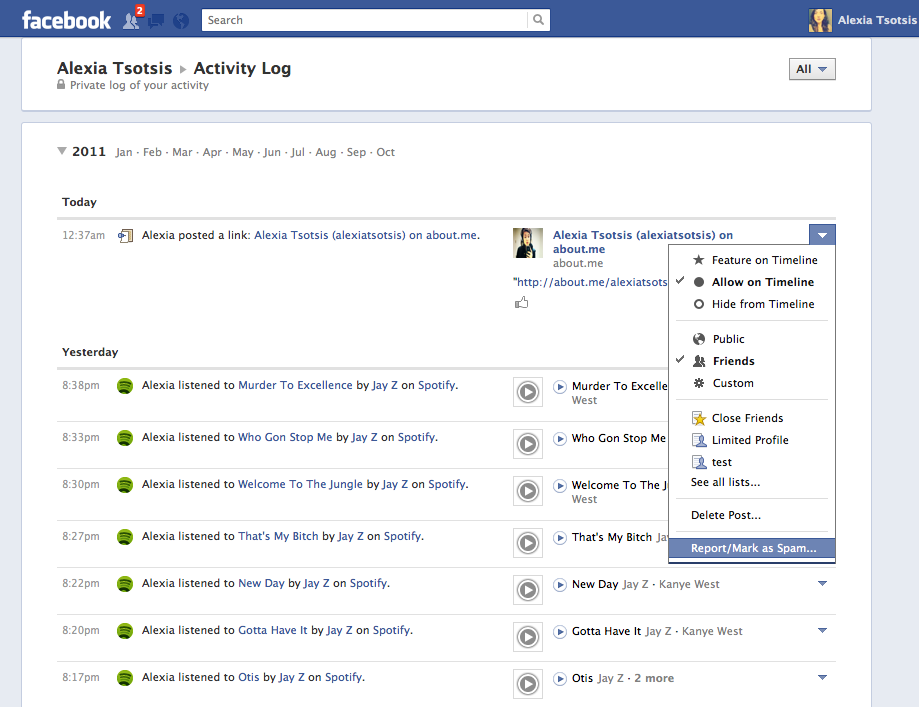The height and width of the screenshot is (707, 919).
Task: Open options dropdown for Gotta Have It
Action: [822, 630]
